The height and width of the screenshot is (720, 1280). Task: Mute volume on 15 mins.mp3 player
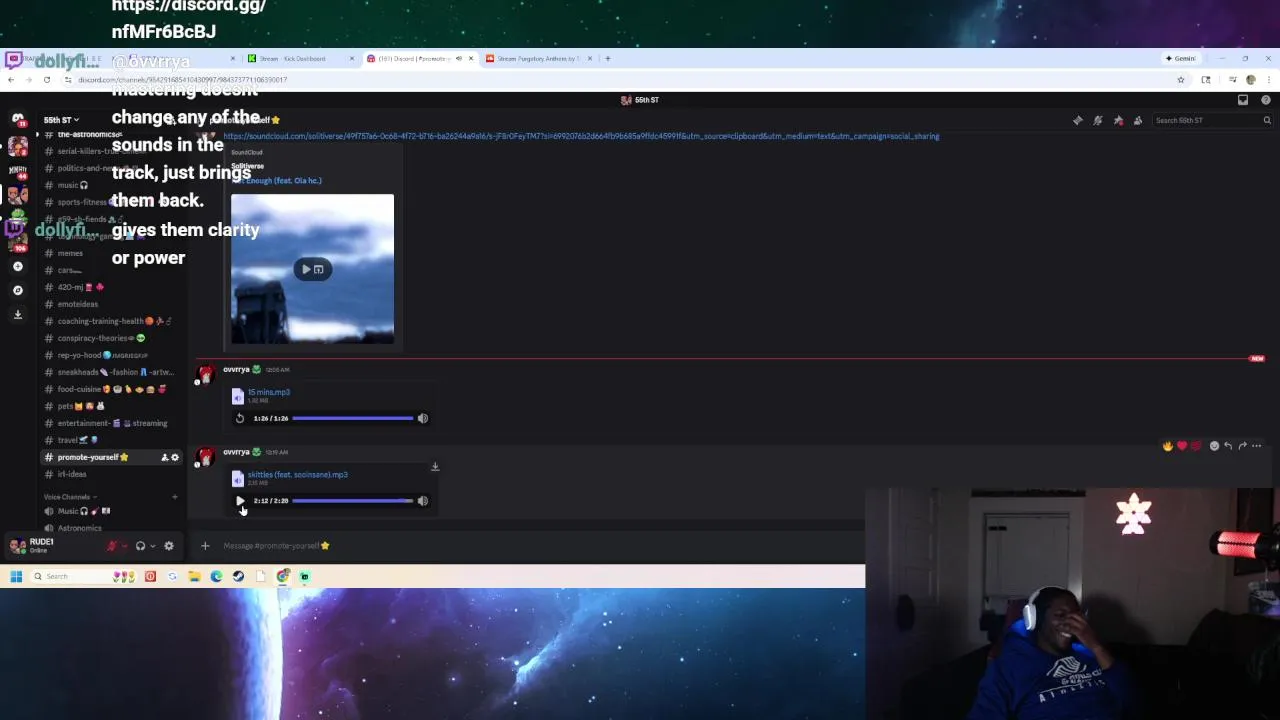pyautogui.click(x=422, y=419)
